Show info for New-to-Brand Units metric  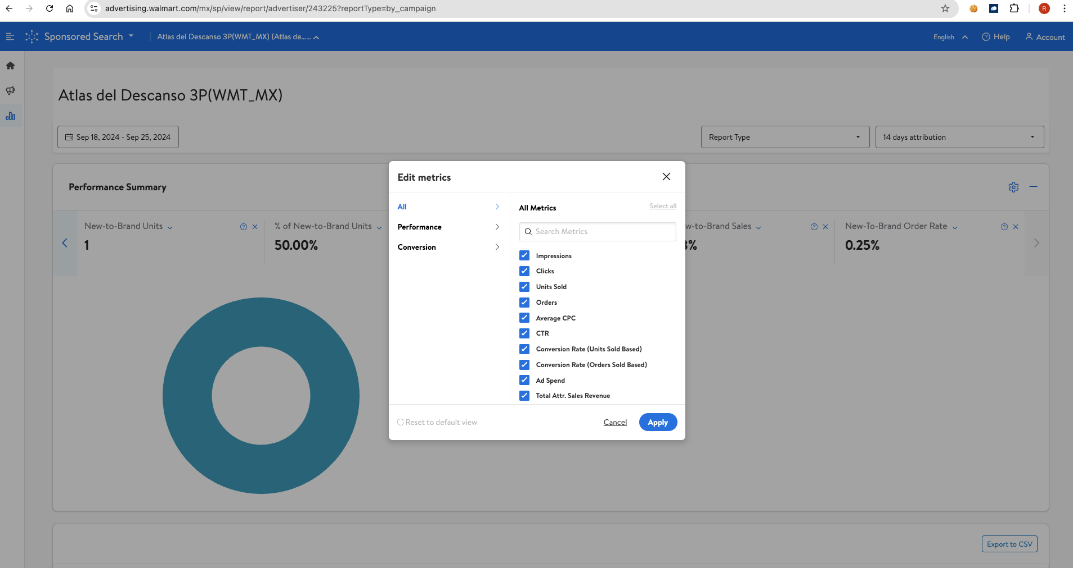pos(244,227)
